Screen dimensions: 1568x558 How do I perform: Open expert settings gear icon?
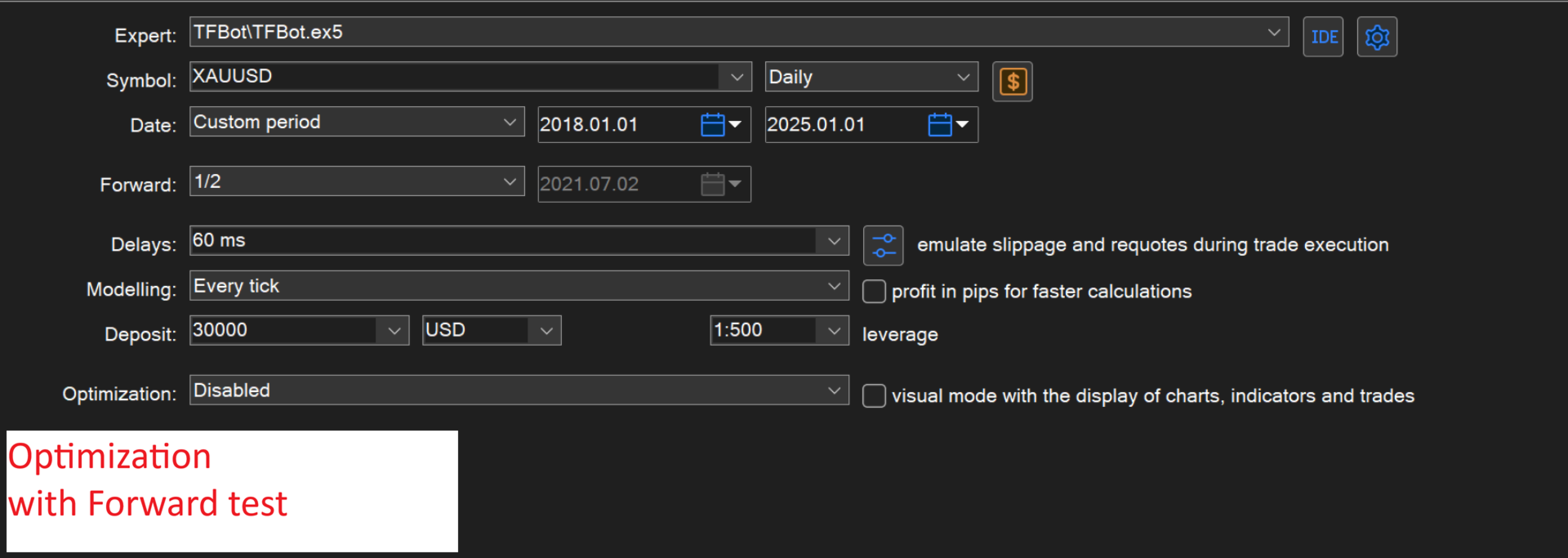(x=1377, y=37)
